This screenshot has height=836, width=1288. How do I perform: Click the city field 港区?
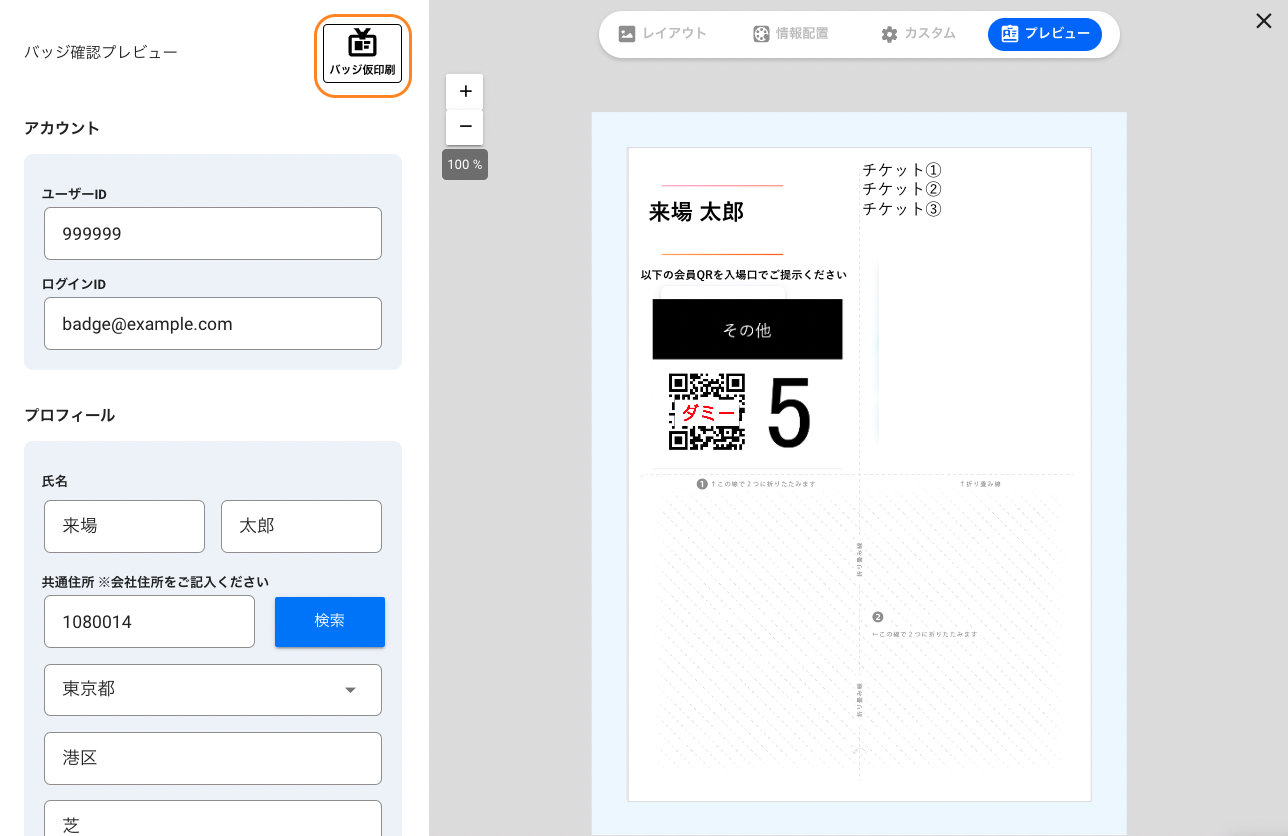tap(213, 758)
